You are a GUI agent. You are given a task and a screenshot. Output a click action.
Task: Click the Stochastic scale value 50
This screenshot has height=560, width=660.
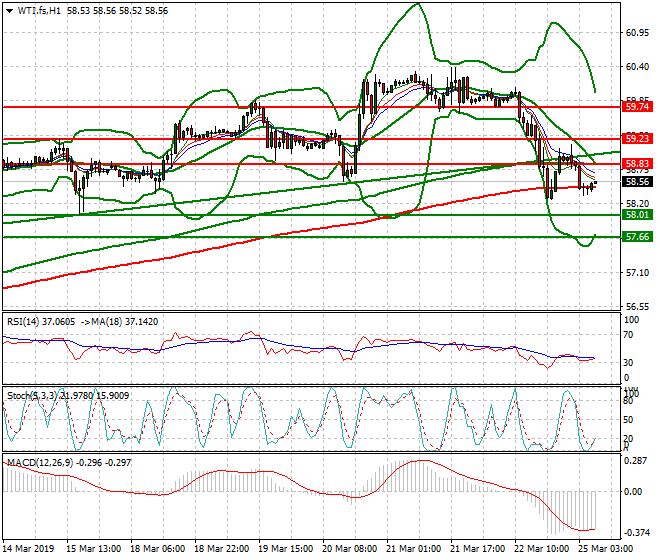tap(628, 420)
